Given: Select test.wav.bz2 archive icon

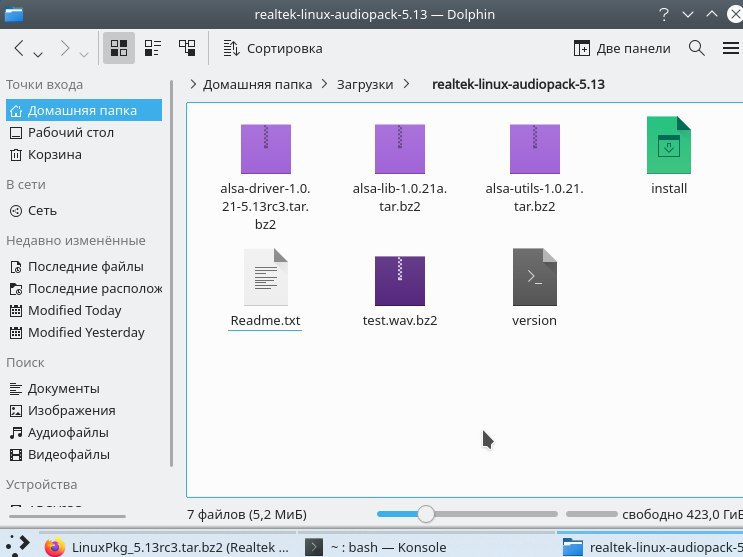Looking at the screenshot, I should pyautogui.click(x=399, y=281).
